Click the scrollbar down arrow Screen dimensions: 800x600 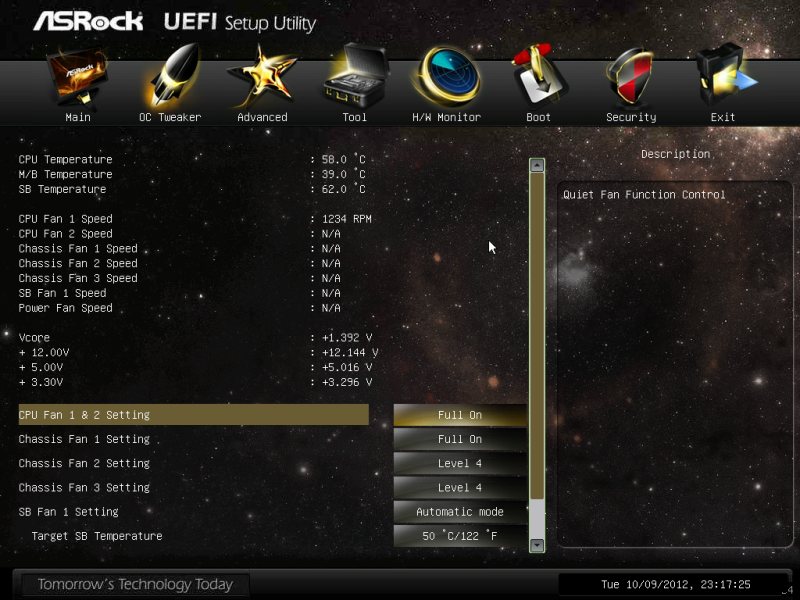coord(537,545)
